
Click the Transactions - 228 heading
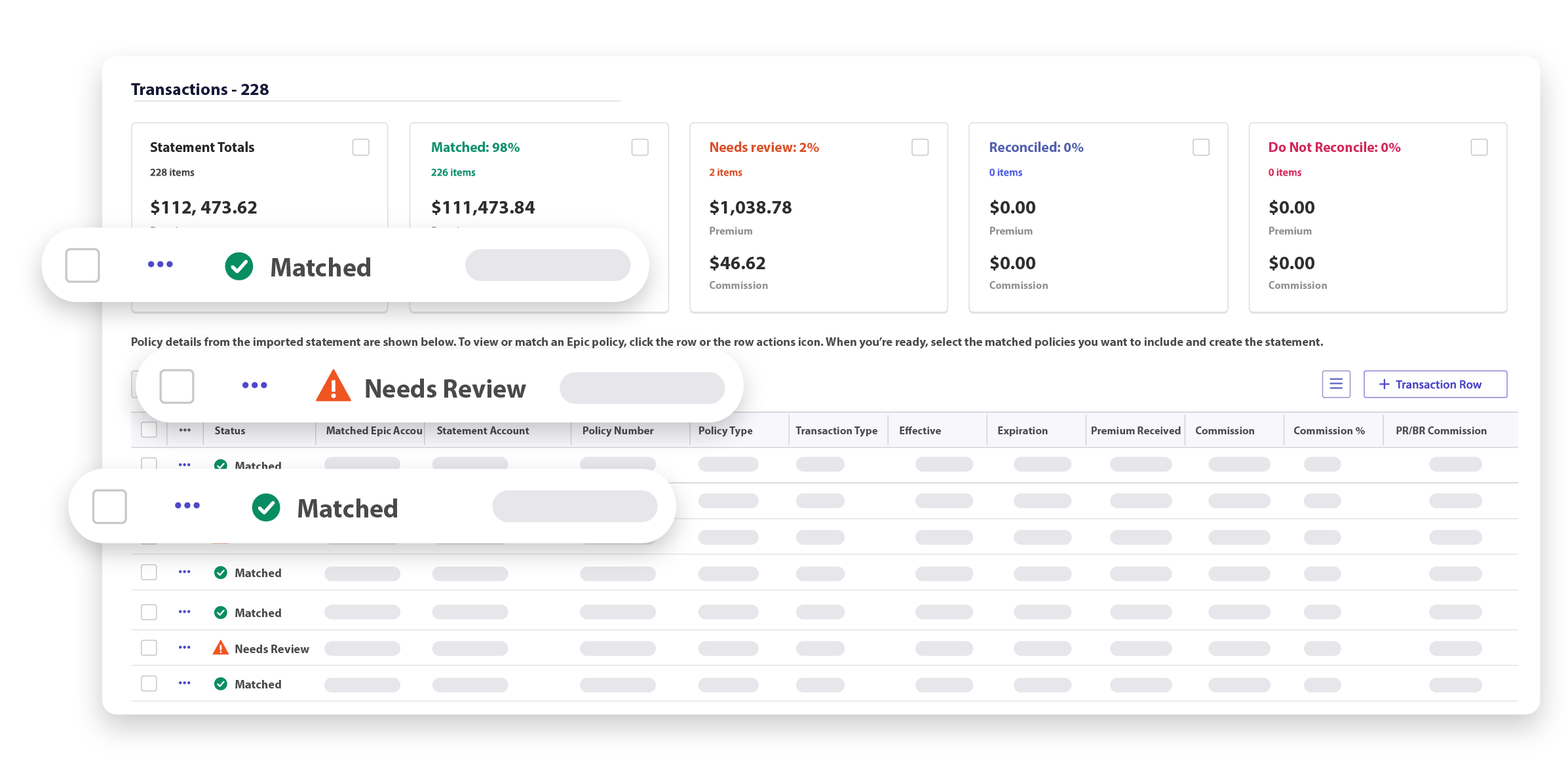pyautogui.click(x=200, y=89)
